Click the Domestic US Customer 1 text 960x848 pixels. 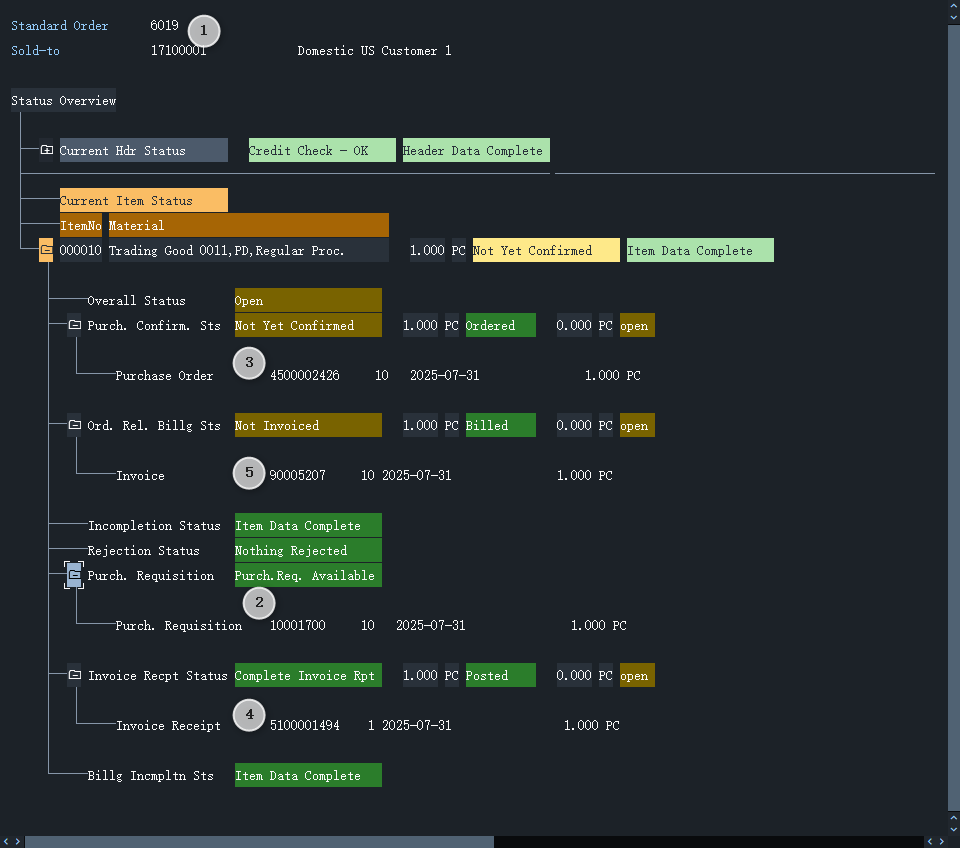(x=374, y=50)
